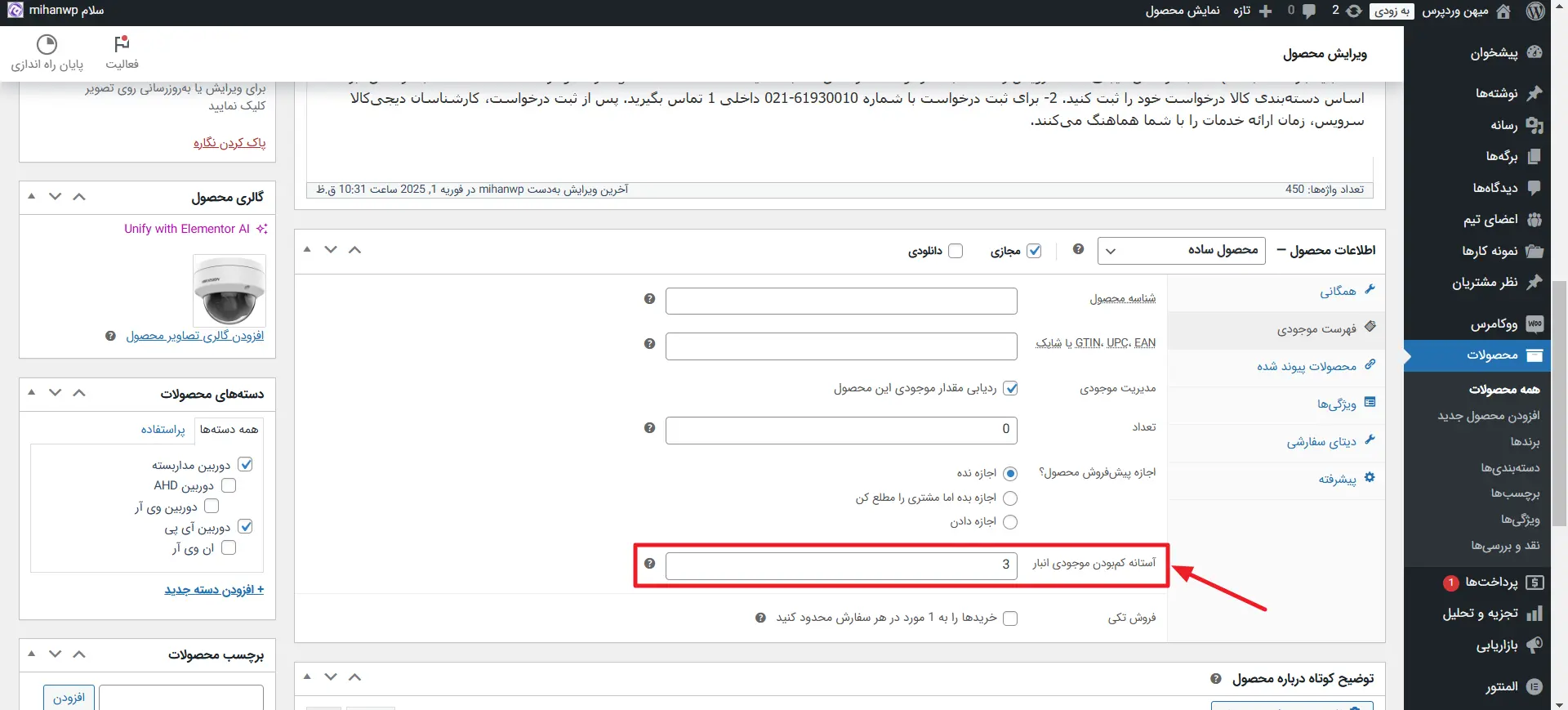Toggle دوربین AHD category checkbox
Viewport: 1568px width, 710px height.
(x=229, y=485)
